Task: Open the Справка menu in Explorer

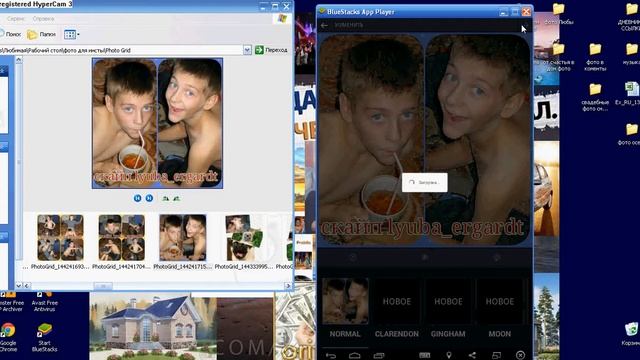Action: [43, 19]
